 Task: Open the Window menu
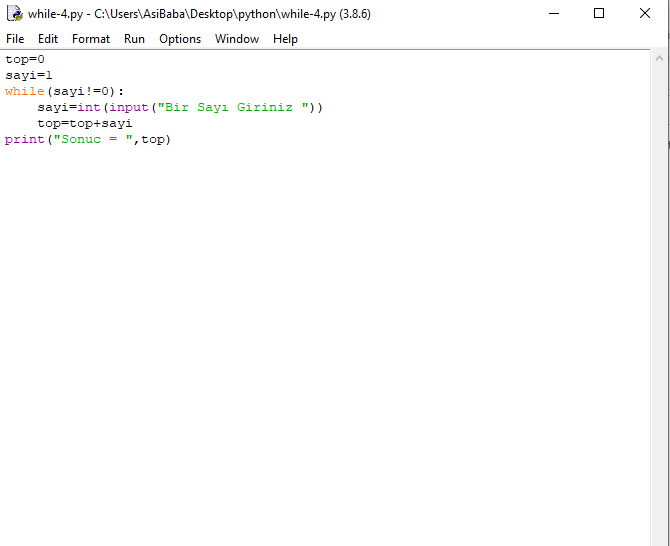point(237,39)
